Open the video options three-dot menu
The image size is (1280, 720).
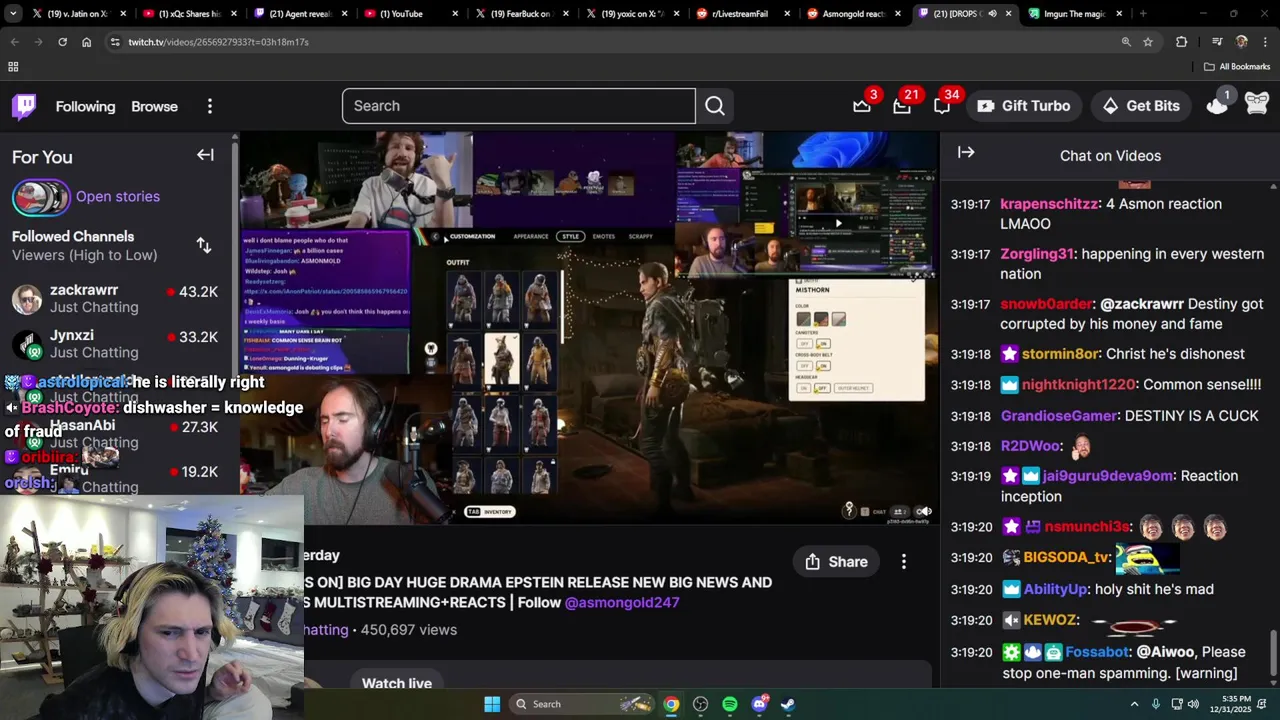tap(904, 562)
